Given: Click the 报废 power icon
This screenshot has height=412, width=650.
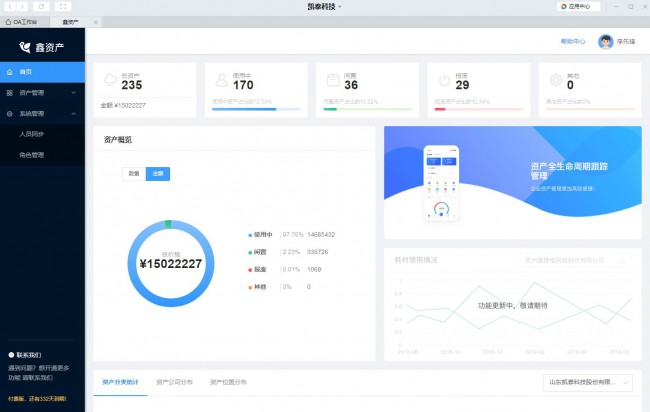Looking at the screenshot, I should point(444,80).
